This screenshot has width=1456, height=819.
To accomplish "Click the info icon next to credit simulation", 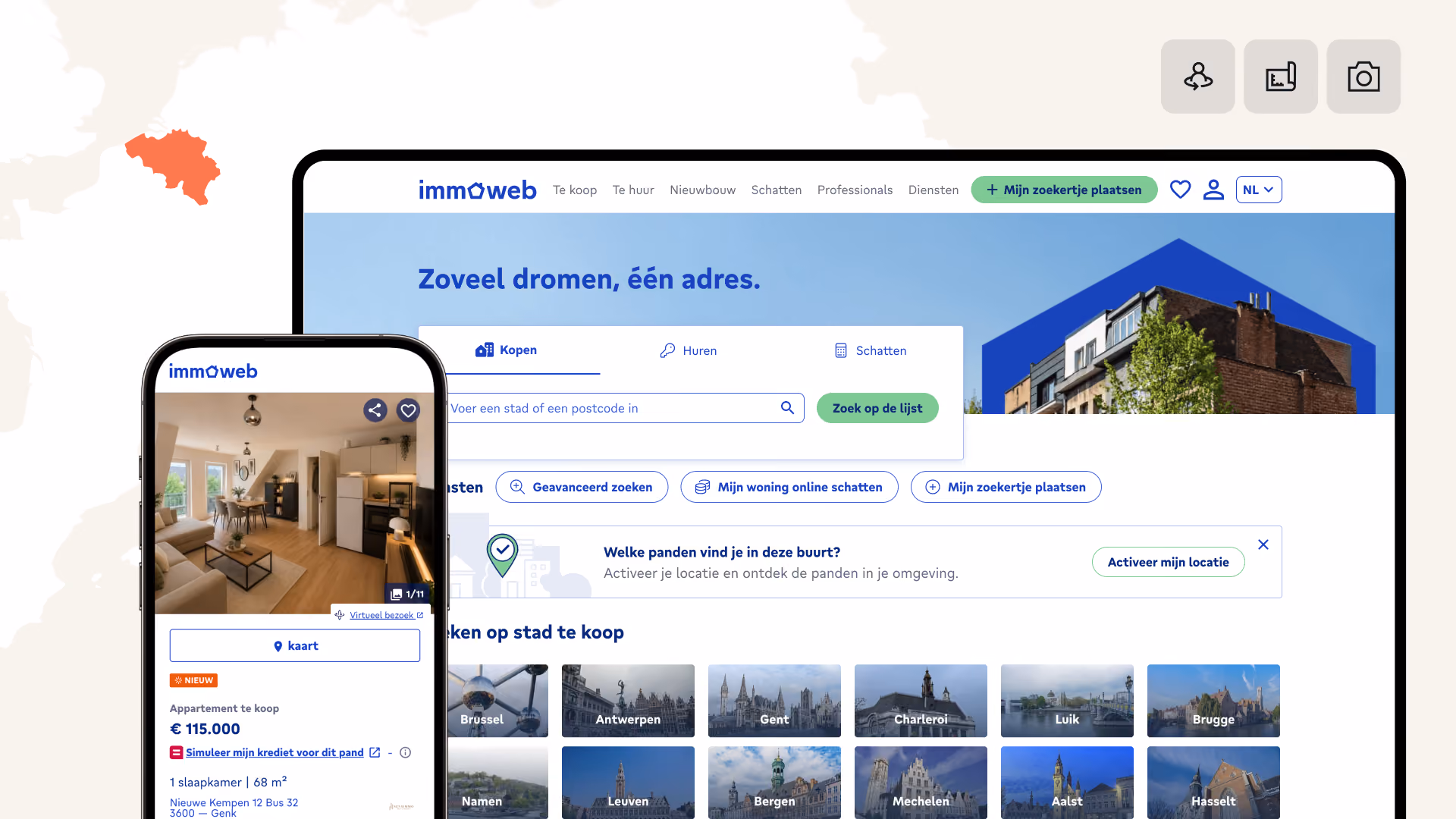I will (405, 752).
